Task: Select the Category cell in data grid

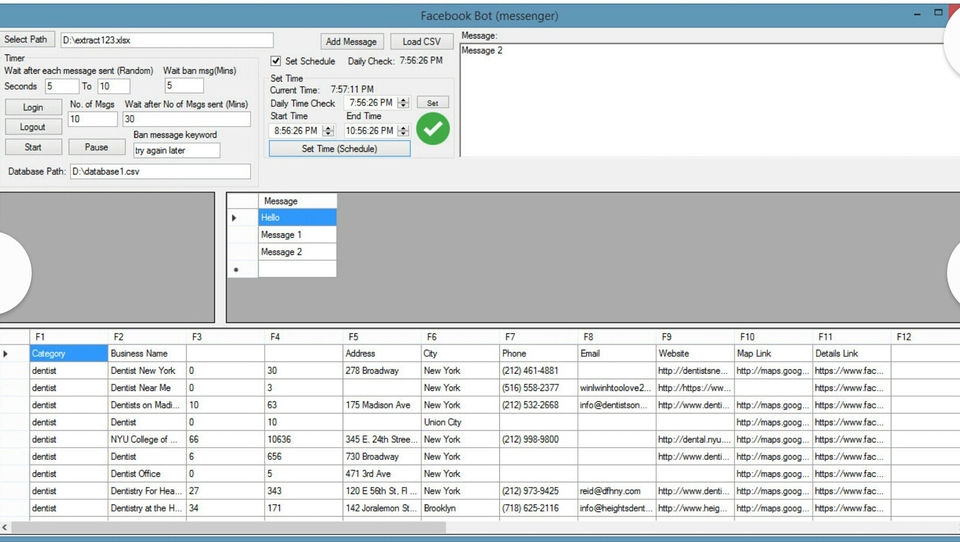Action: point(69,353)
